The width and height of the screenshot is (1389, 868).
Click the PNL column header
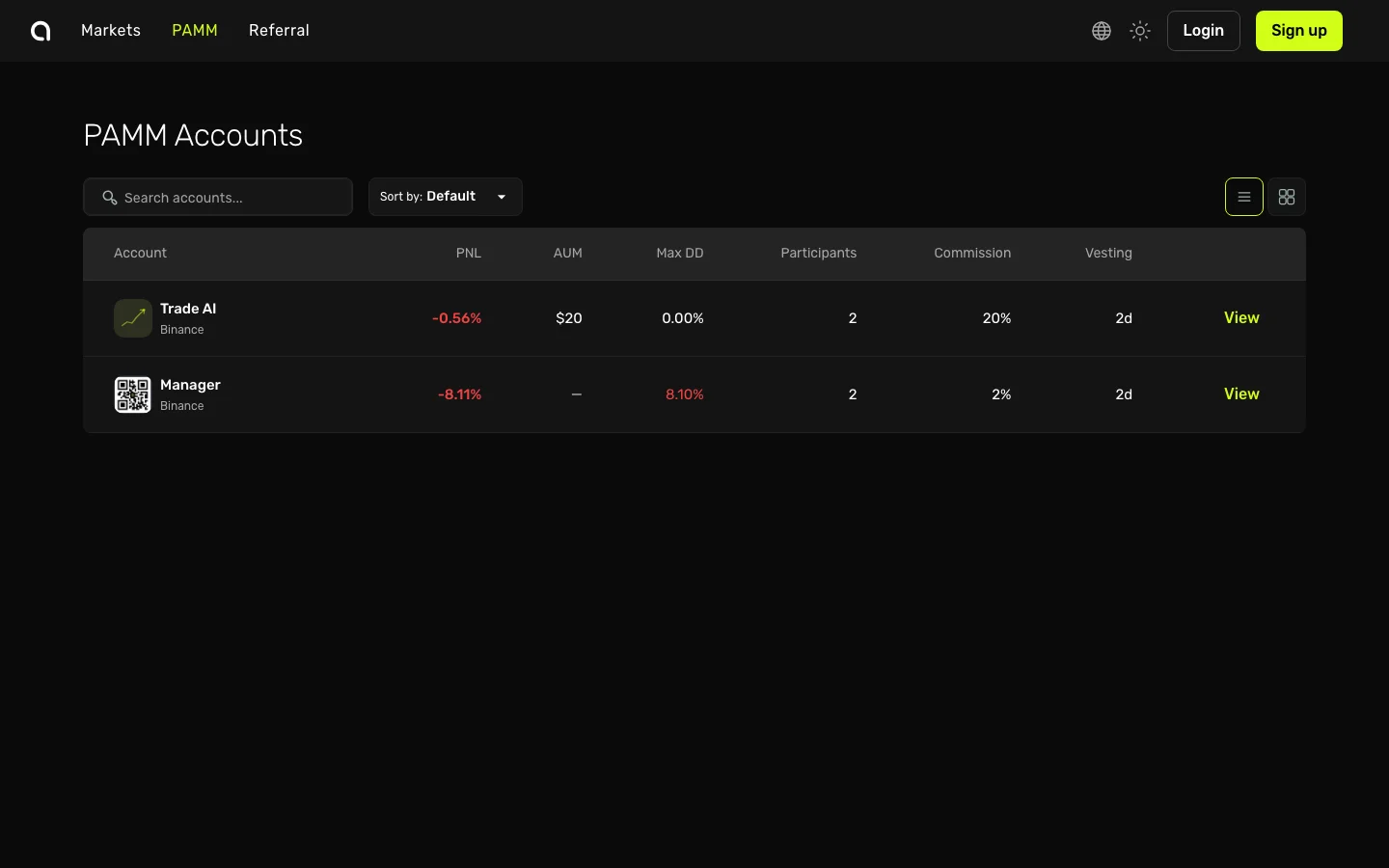tap(468, 254)
